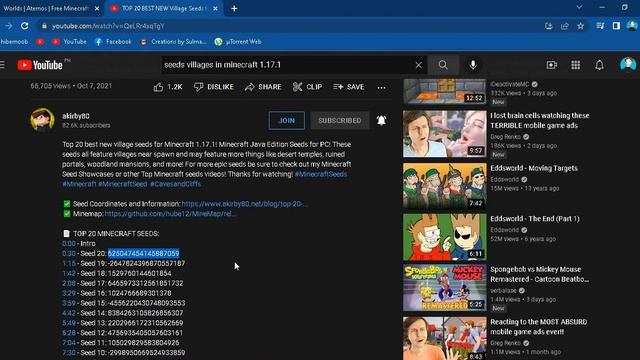Screen dimensions: 640x360
Task: Open the YouTube home logo
Action: click(x=40, y=65)
